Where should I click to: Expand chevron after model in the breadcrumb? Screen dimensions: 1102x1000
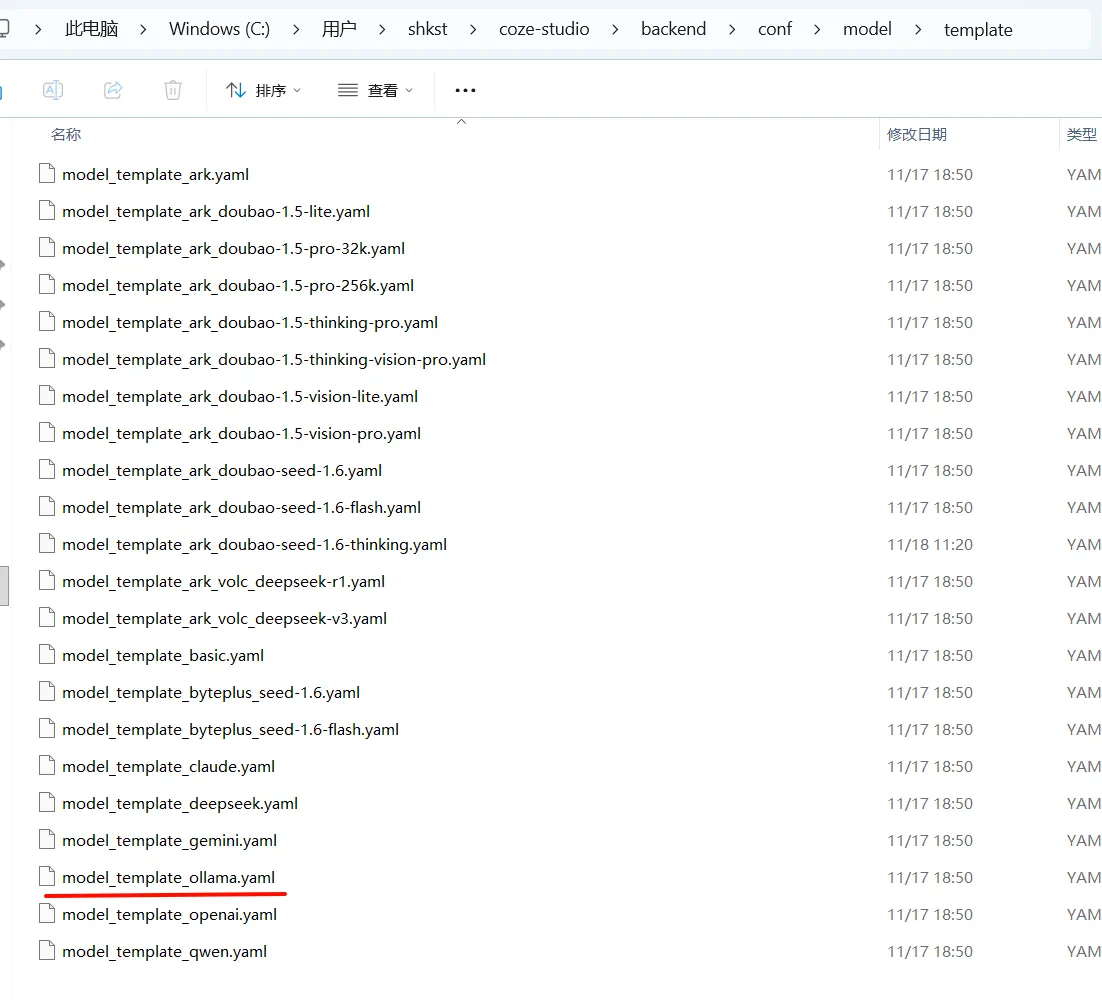[x=918, y=30]
